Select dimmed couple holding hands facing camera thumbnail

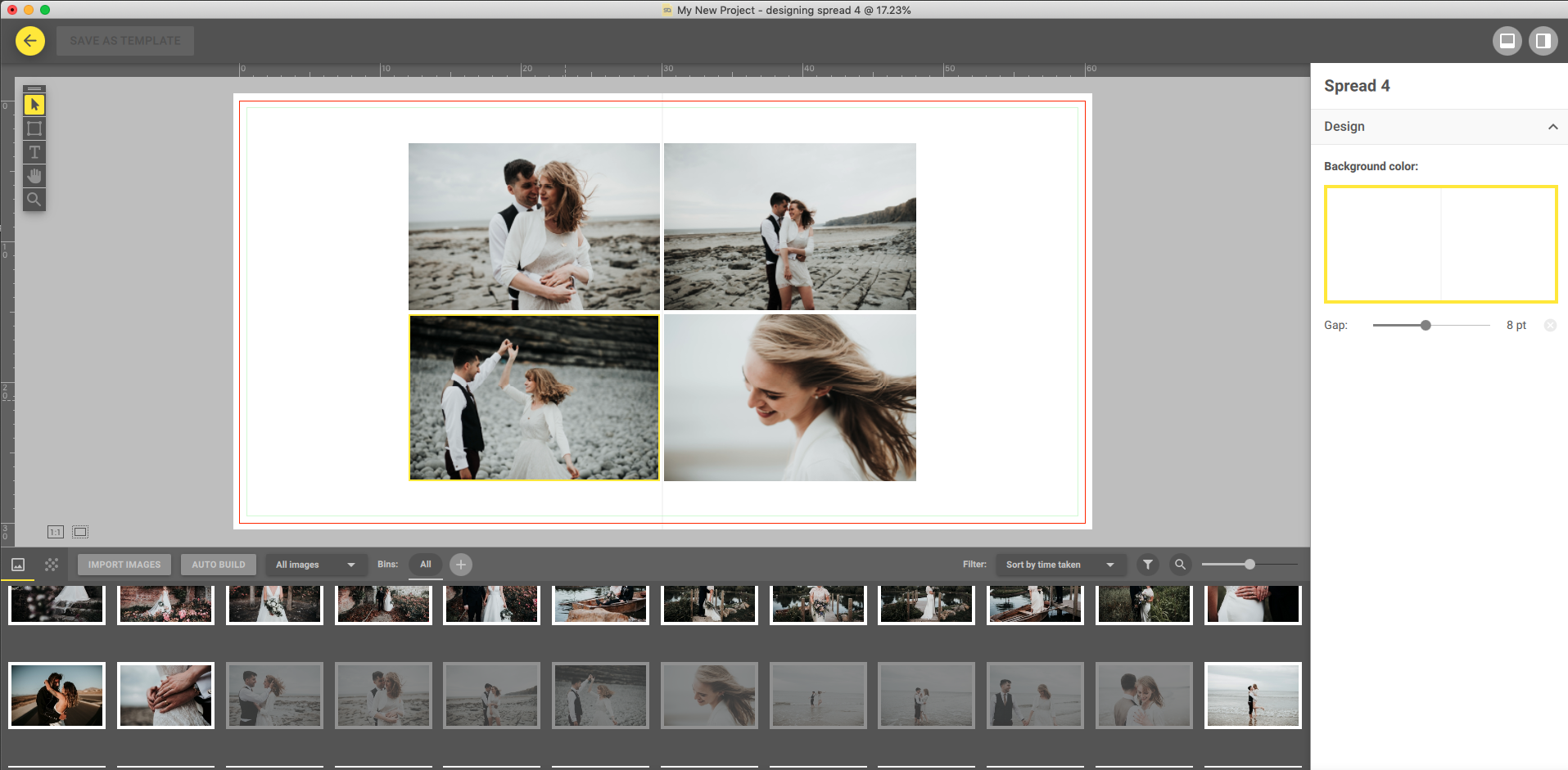pos(1035,696)
